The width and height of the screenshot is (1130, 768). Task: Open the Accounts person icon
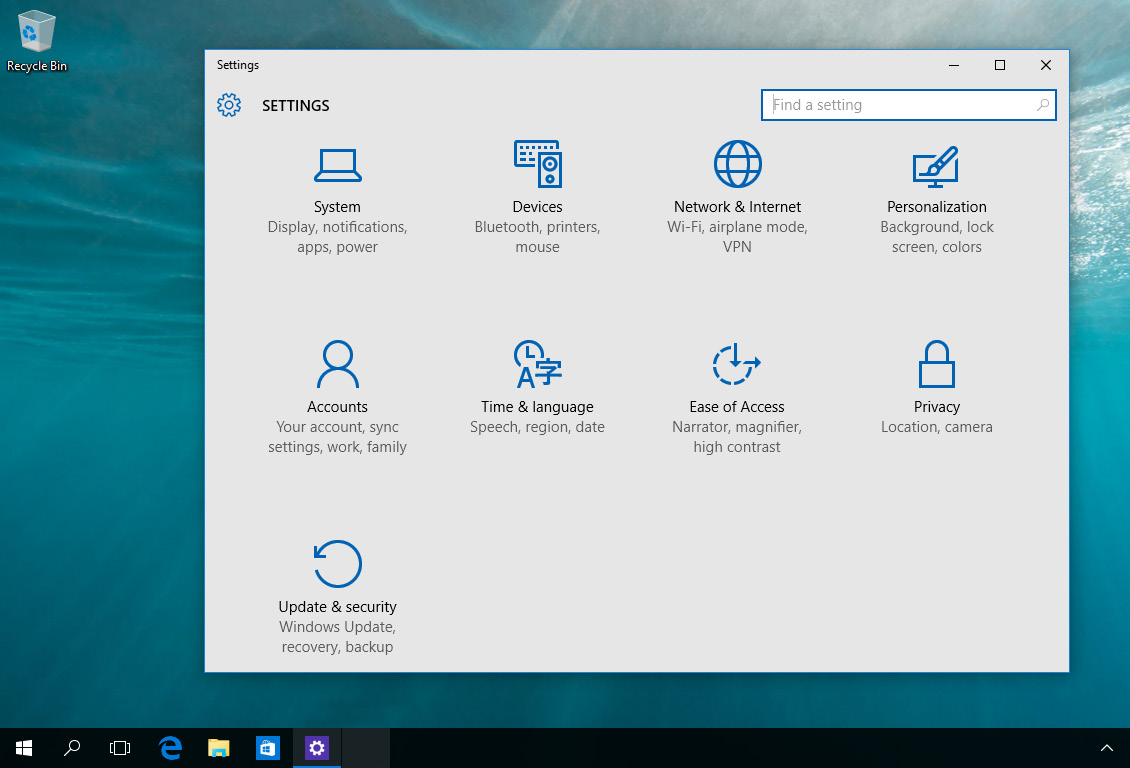pos(337,364)
